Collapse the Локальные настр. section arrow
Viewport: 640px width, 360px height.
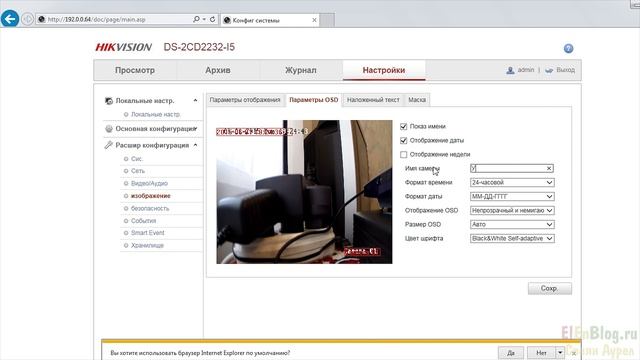click(196, 100)
